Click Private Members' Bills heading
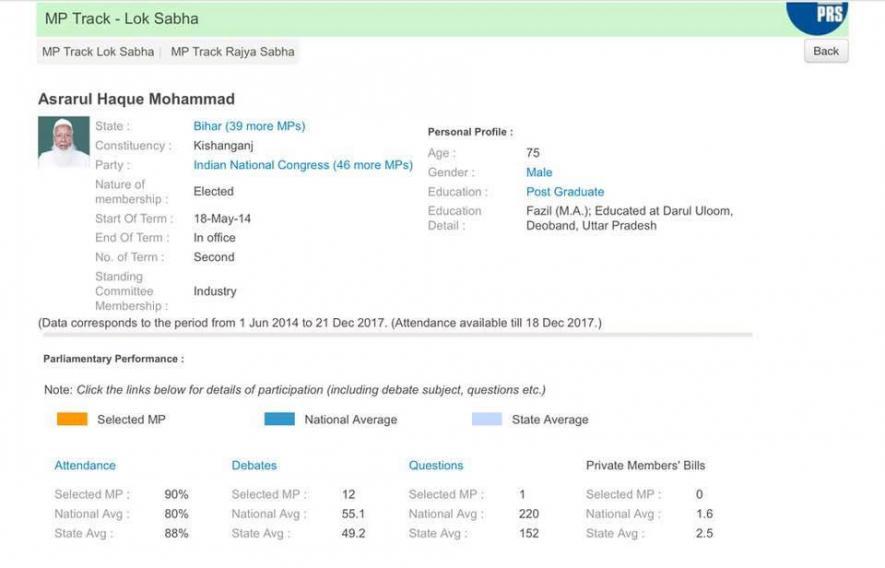This screenshot has height=568, width=885. click(x=645, y=465)
